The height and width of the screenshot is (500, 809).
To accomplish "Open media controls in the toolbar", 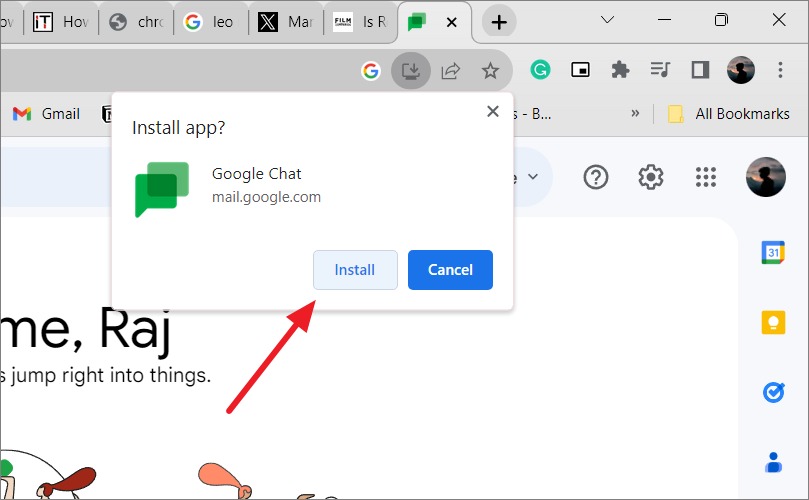I will [x=660, y=69].
